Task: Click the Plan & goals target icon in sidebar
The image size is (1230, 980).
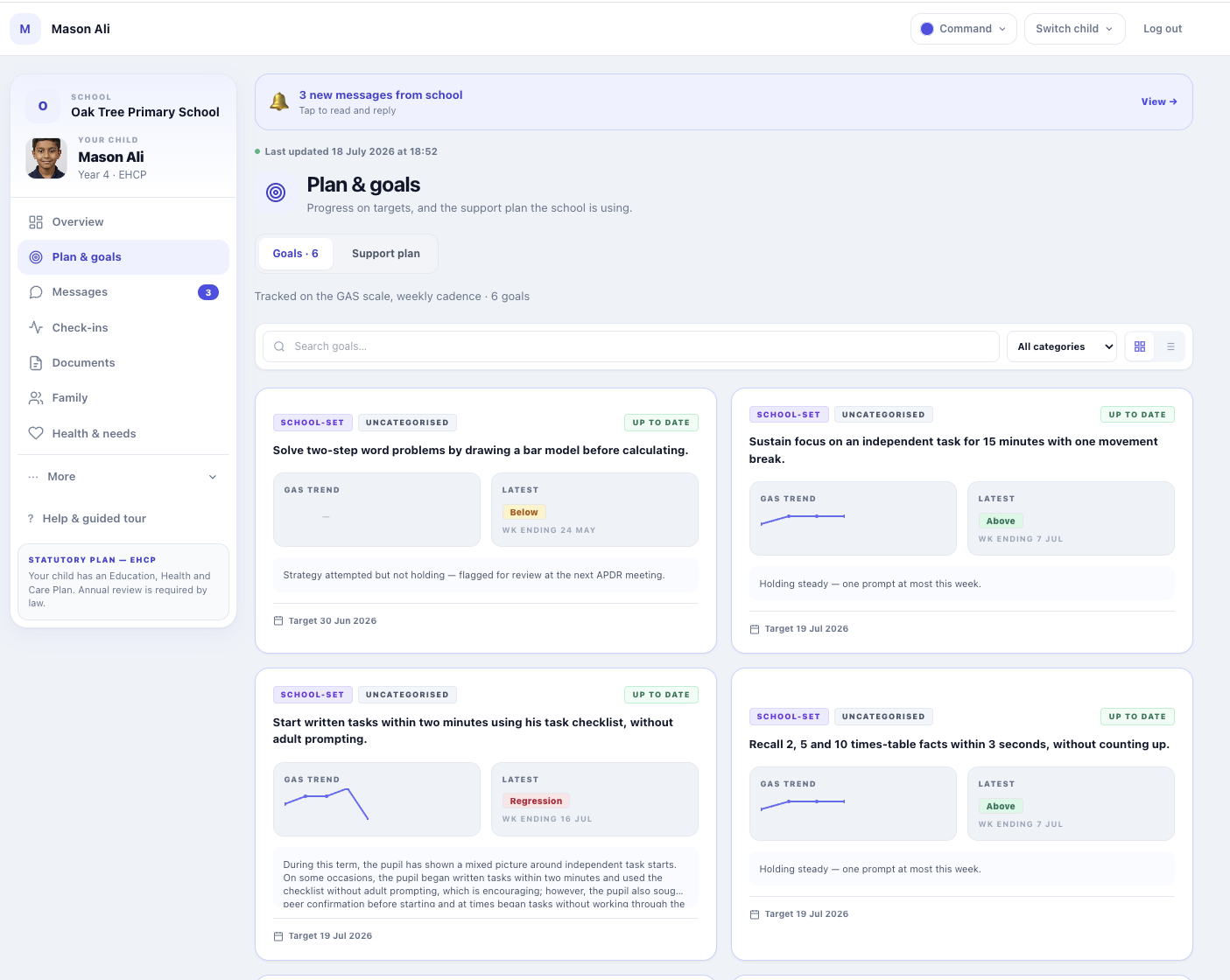Action: [36, 257]
